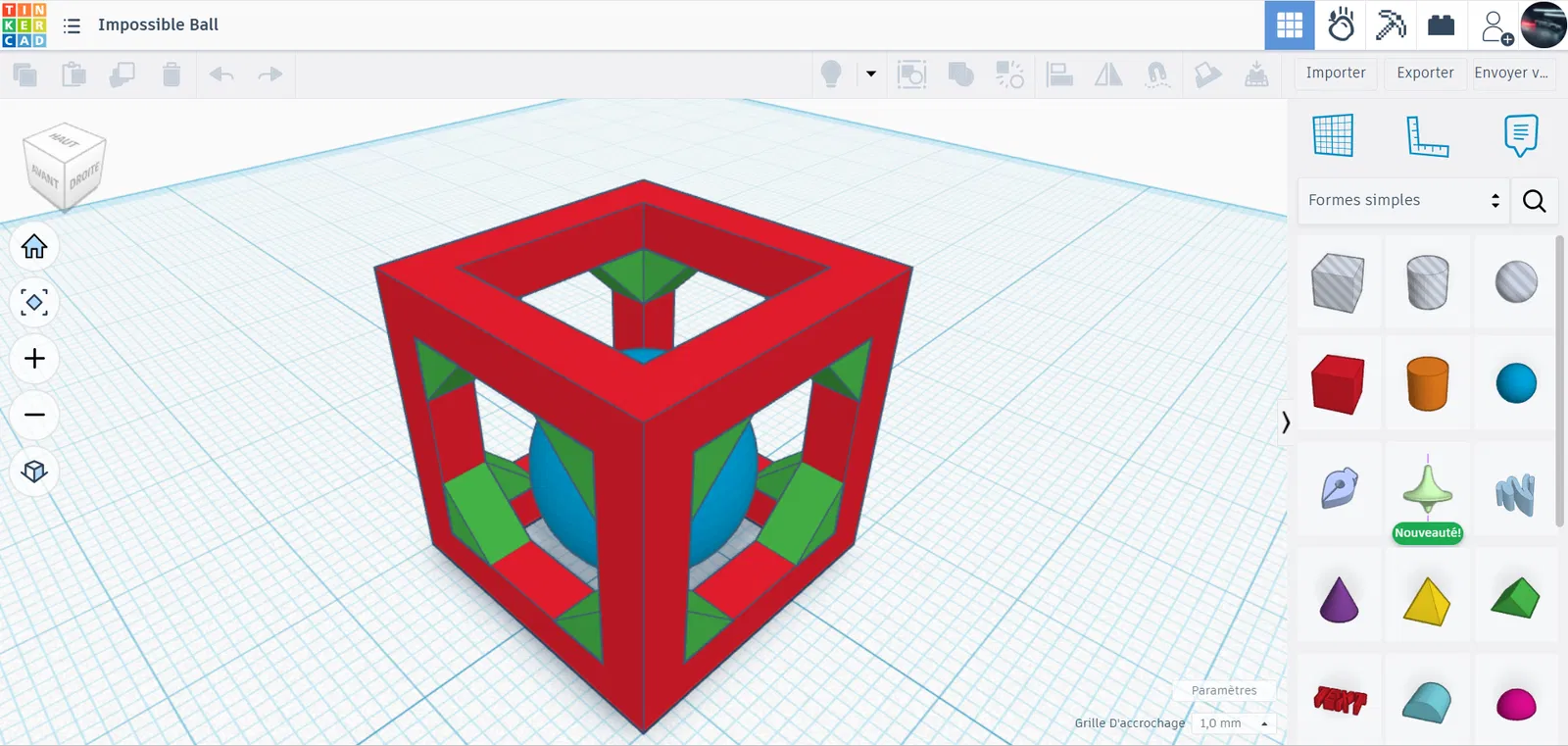Select the Scribble shape
1568x746 pixels.
(x=1339, y=488)
